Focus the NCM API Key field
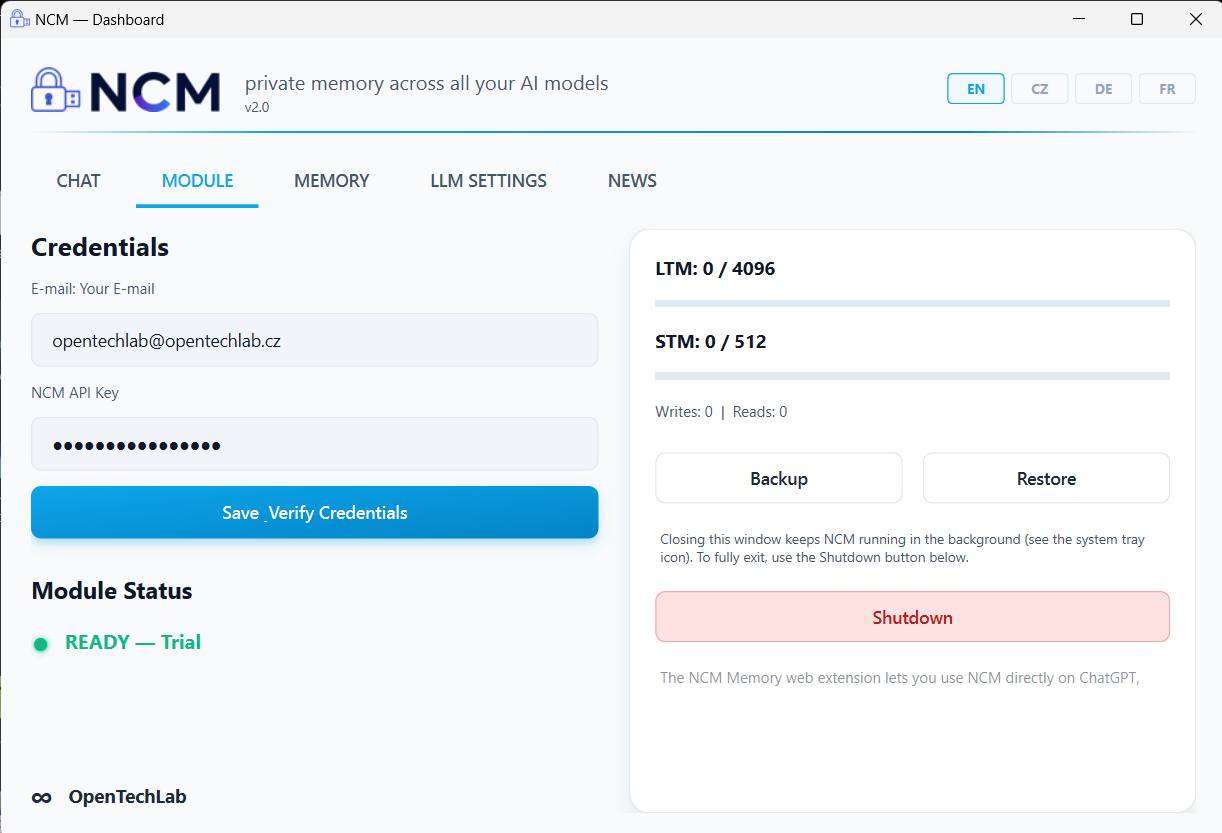Image resolution: width=1222 pixels, height=833 pixels. pos(315,444)
